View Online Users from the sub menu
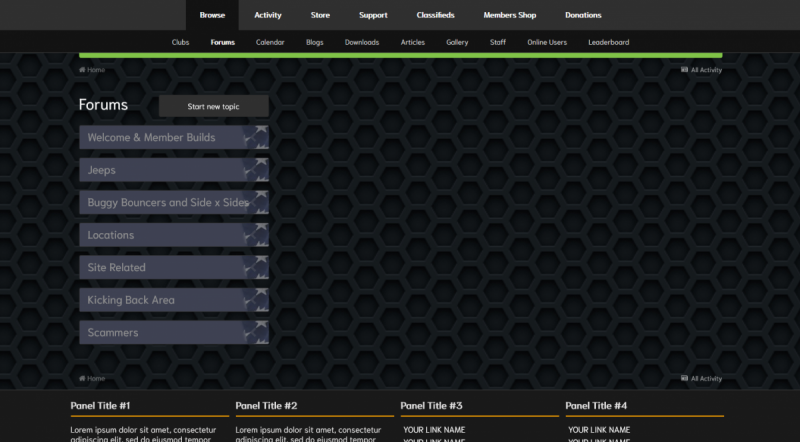This screenshot has width=800, height=442. point(547,42)
